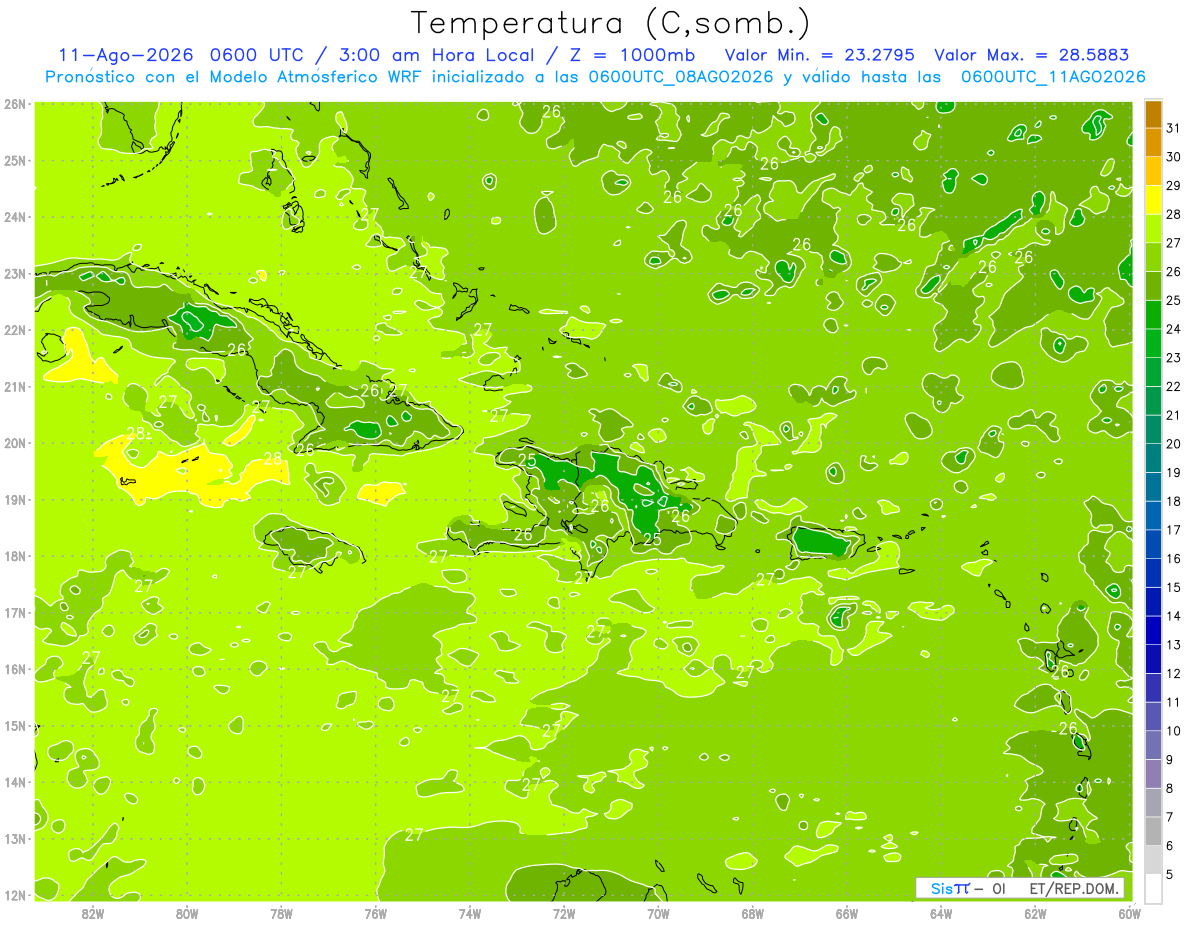Click longitude axis label "64W"
Viewport: 1200px width, 927px height.
pos(941,913)
